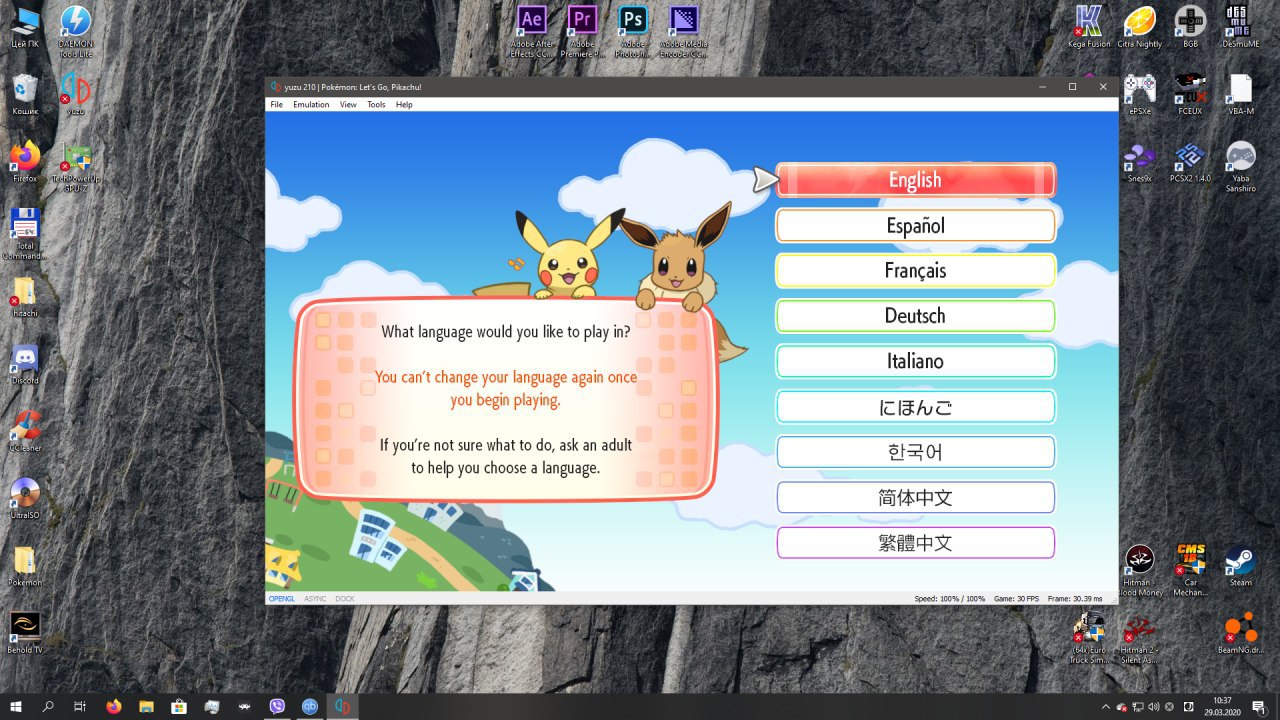Image resolution: width=1280 pixels, height=720 pixels.
Task: Choose the Español language option
Action: tap(915, 226)
